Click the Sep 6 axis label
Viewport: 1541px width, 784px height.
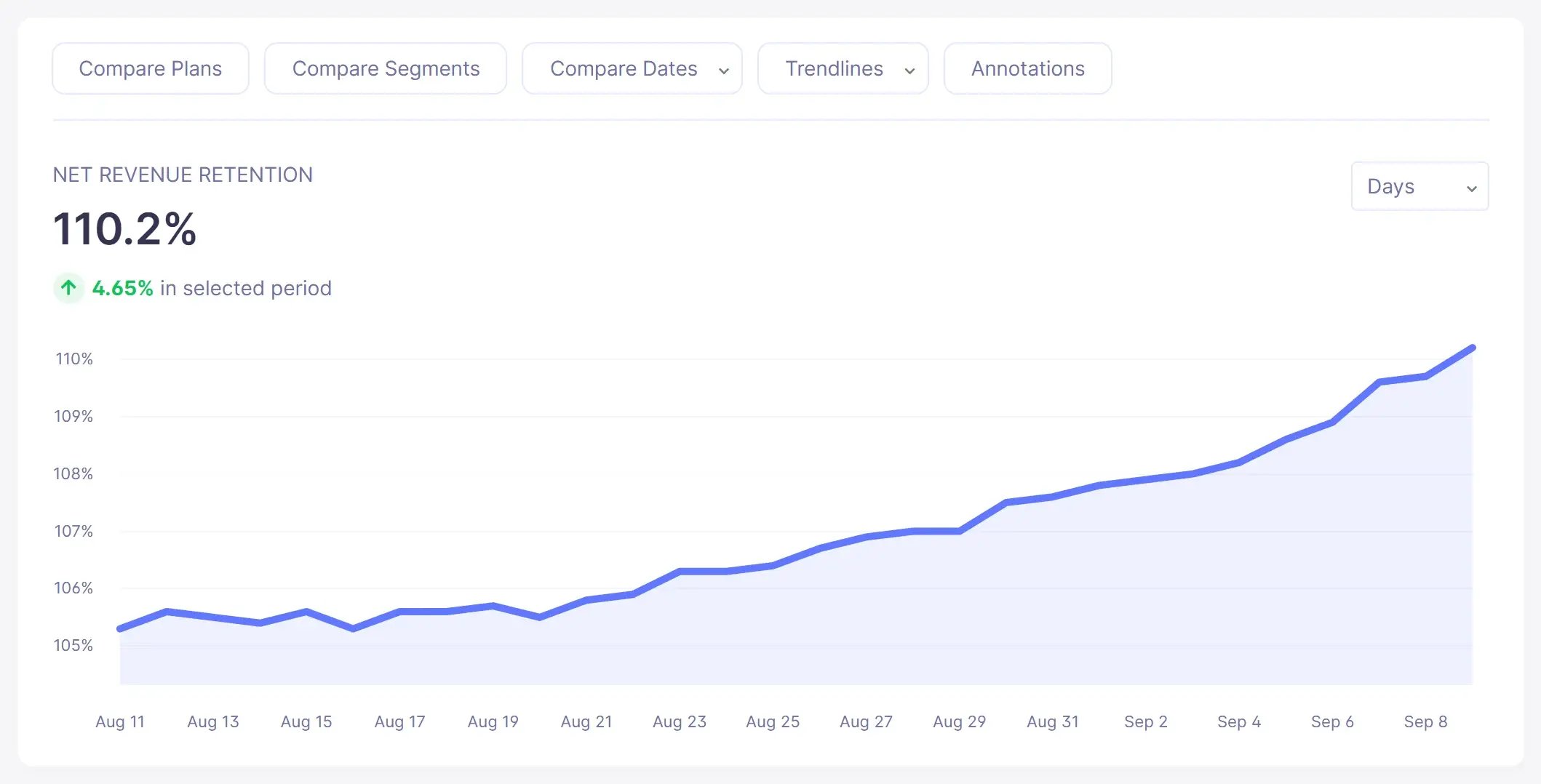tap(1332, 721)
